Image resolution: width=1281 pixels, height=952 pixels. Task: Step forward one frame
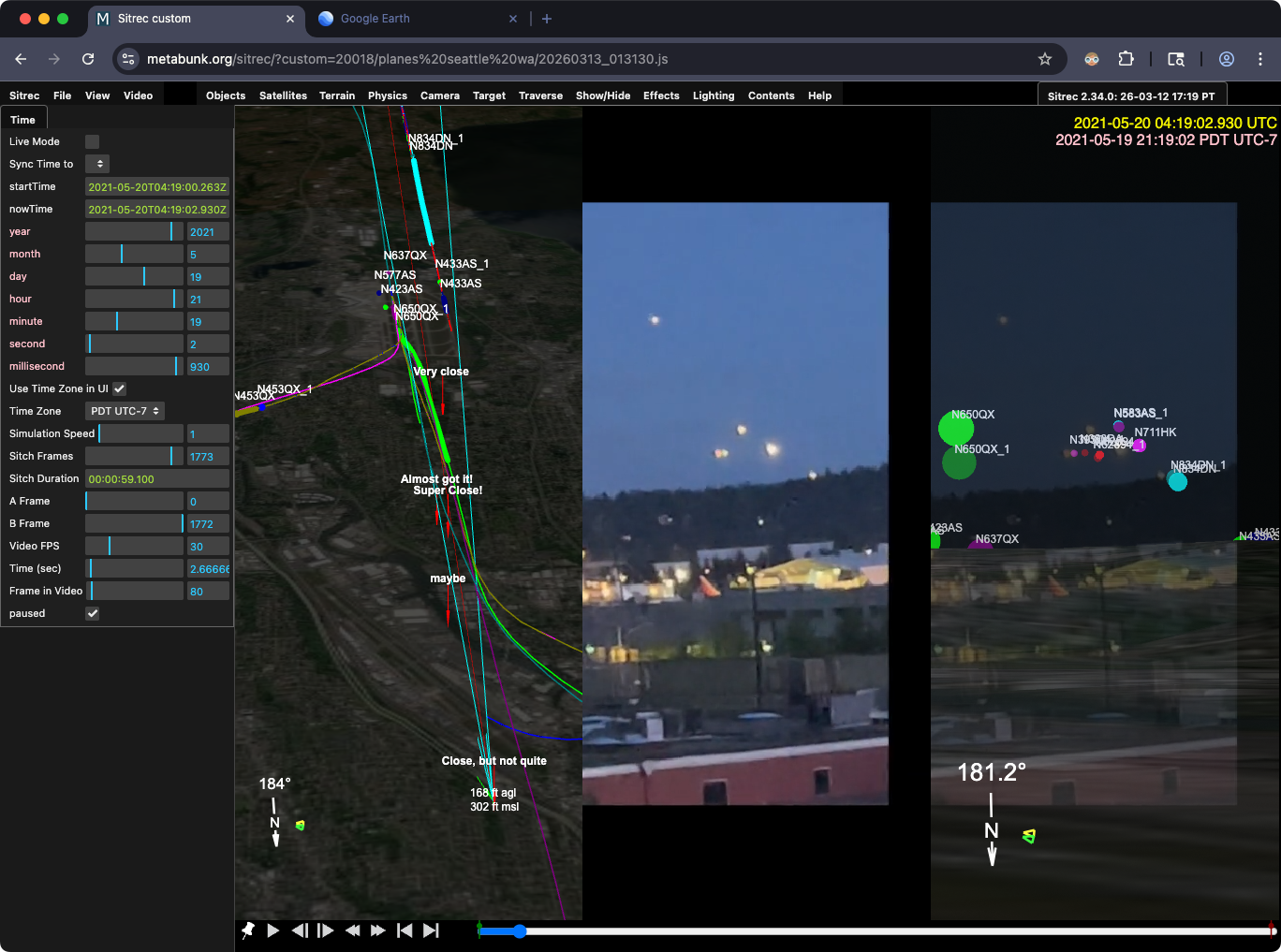pyautogui.click(x=326, y=930)
